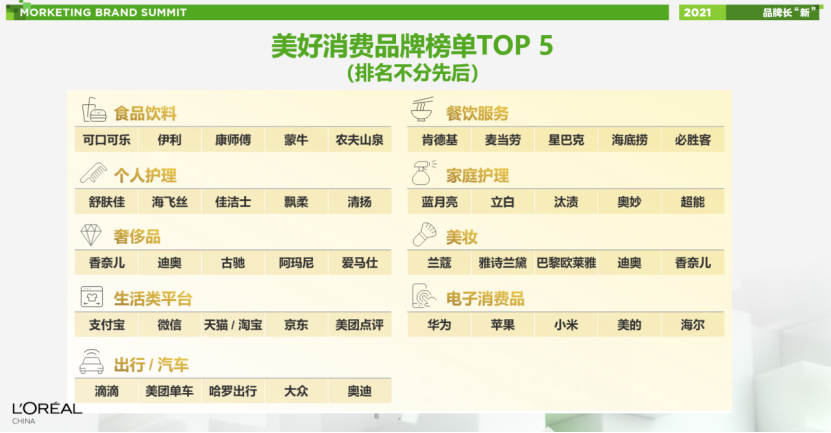
Task: Select the 微信 cell
Action: (170, 325)
